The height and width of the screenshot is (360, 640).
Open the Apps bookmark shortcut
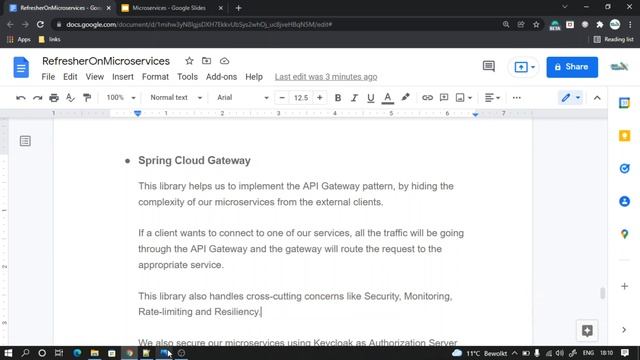tap(19, 39)
